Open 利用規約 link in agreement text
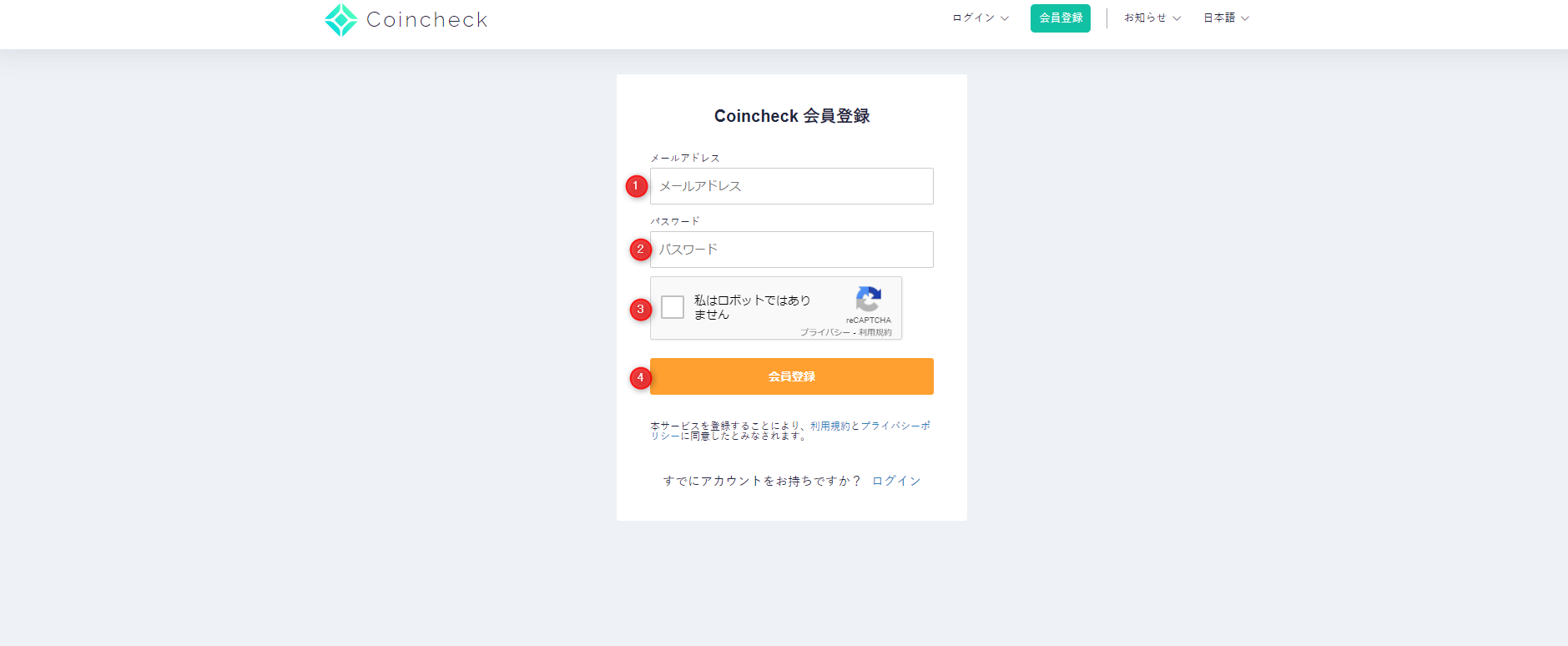 [829, 426]
